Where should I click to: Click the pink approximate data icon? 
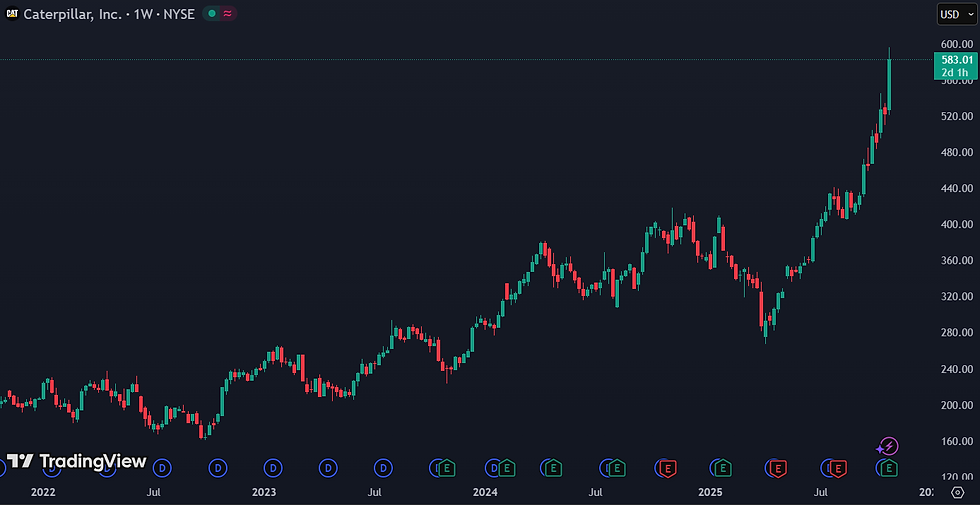[228, 14]
